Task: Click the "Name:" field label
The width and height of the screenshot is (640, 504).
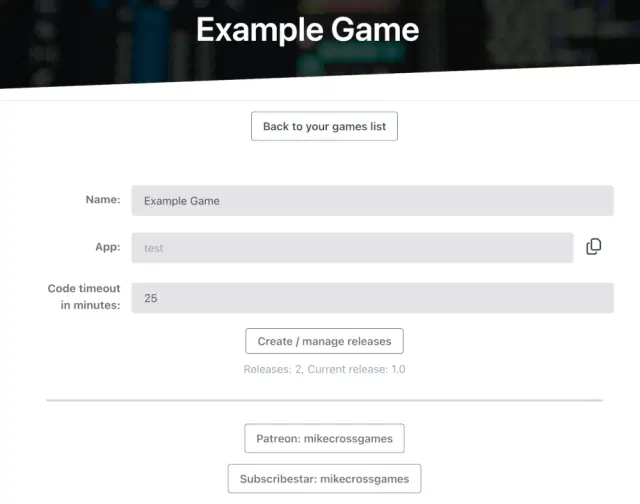Action: point(103,200)
